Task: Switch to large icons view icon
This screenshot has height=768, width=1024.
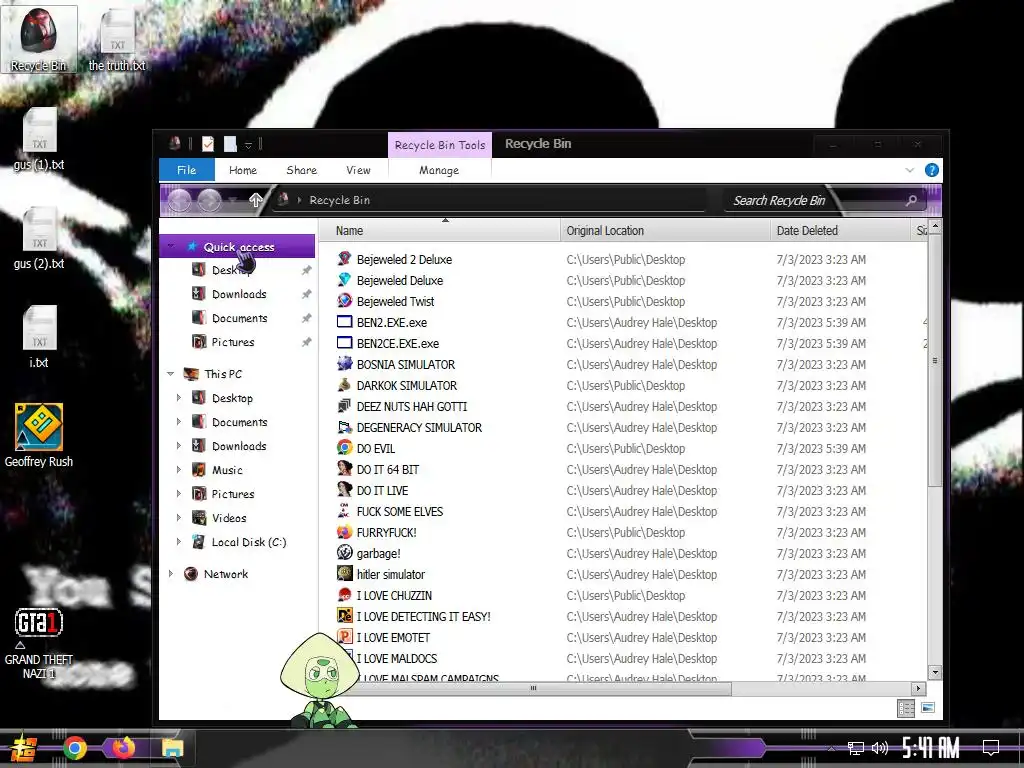Action: pyautogui.click(x=928, y=708)
